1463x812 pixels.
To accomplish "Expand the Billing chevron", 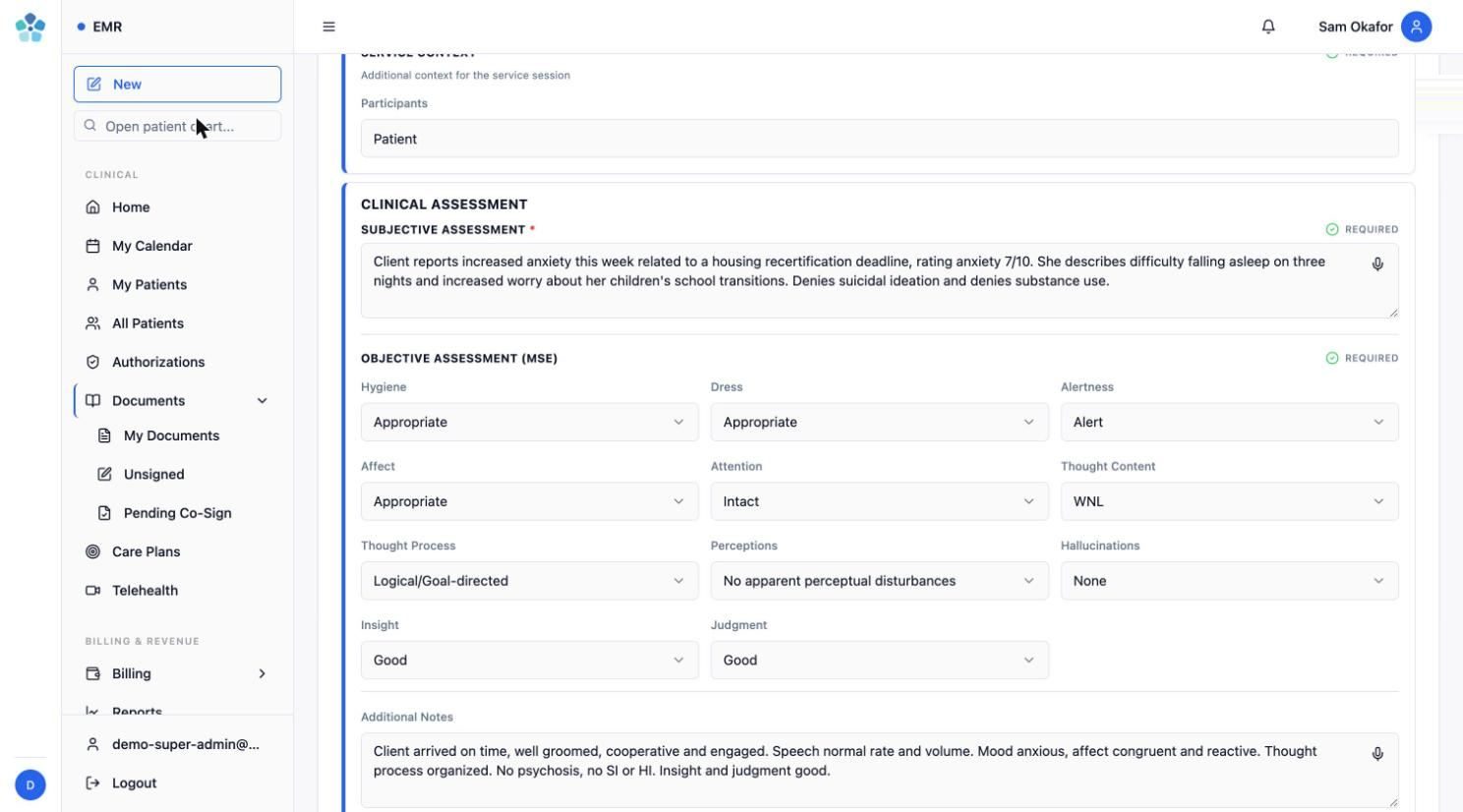I will click(x=263, y=673).
